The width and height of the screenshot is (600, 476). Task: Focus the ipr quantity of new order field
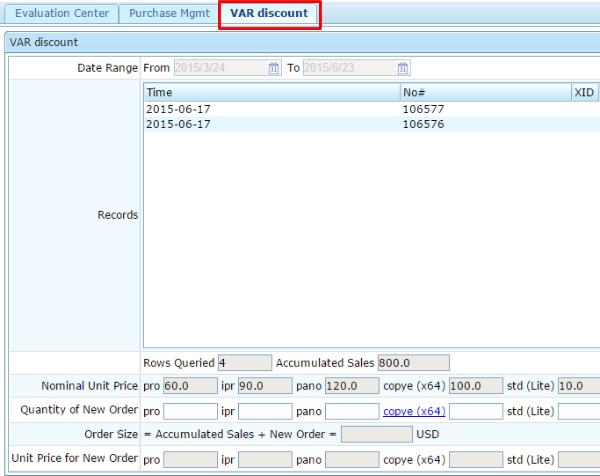point(265,411)
